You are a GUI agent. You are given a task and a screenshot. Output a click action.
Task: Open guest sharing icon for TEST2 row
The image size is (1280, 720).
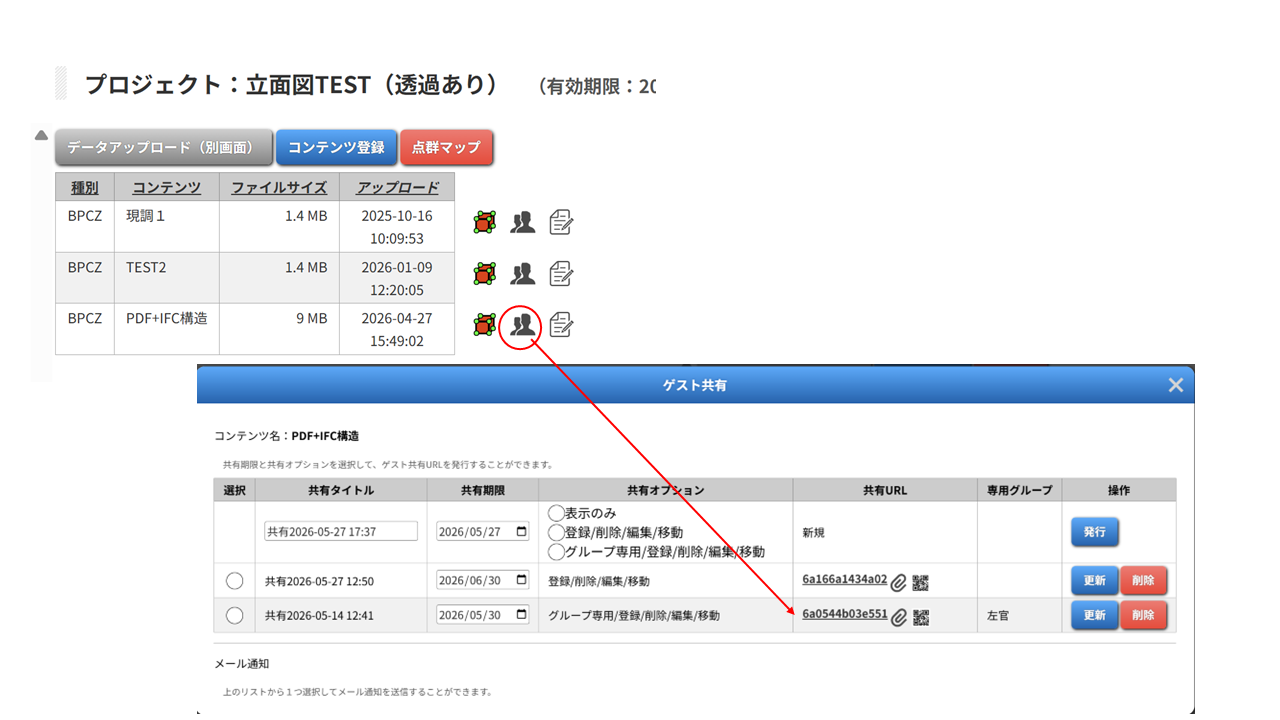coord(522,273)
